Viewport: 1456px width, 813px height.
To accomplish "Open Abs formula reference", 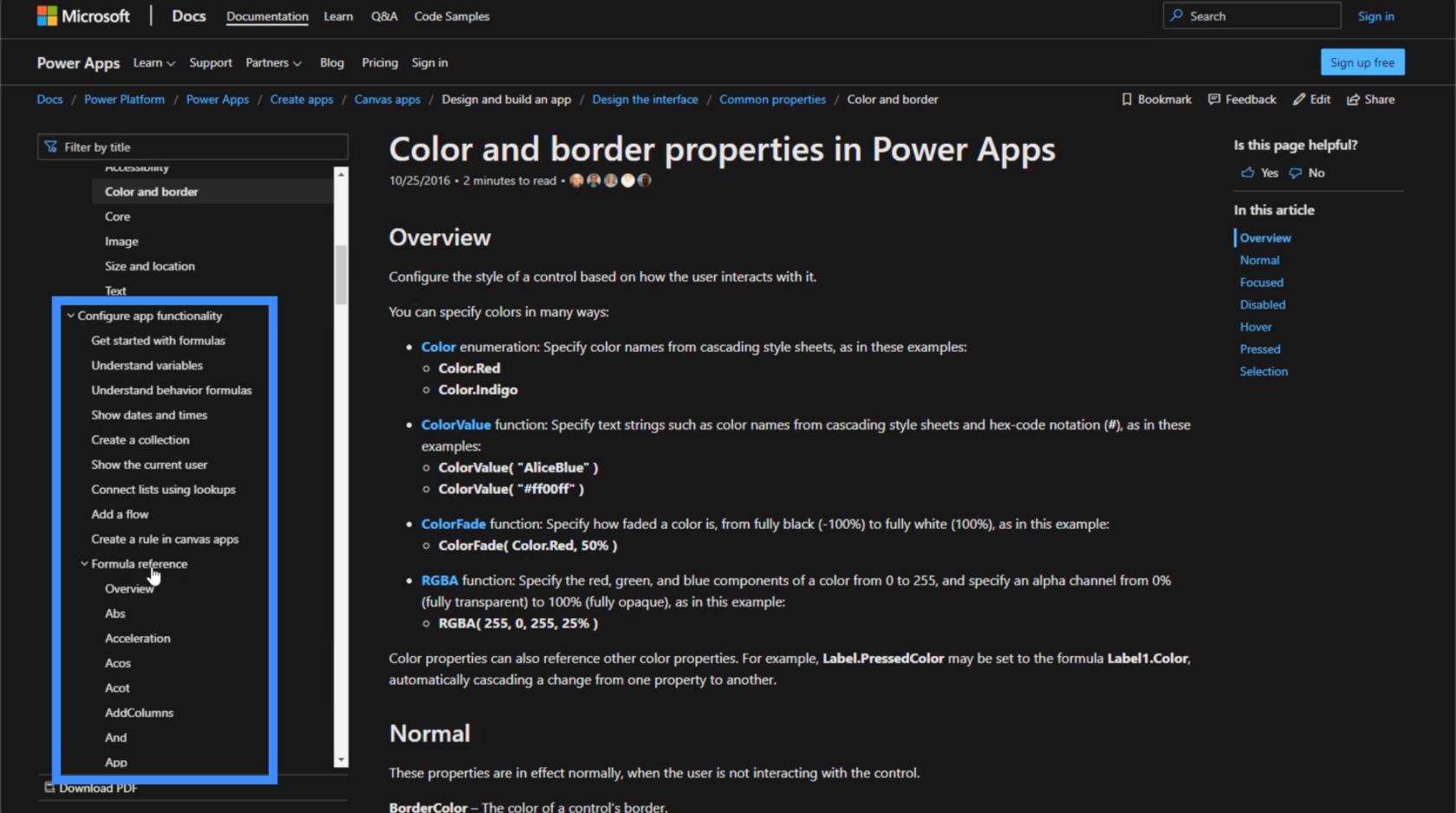I will [115, 614].
